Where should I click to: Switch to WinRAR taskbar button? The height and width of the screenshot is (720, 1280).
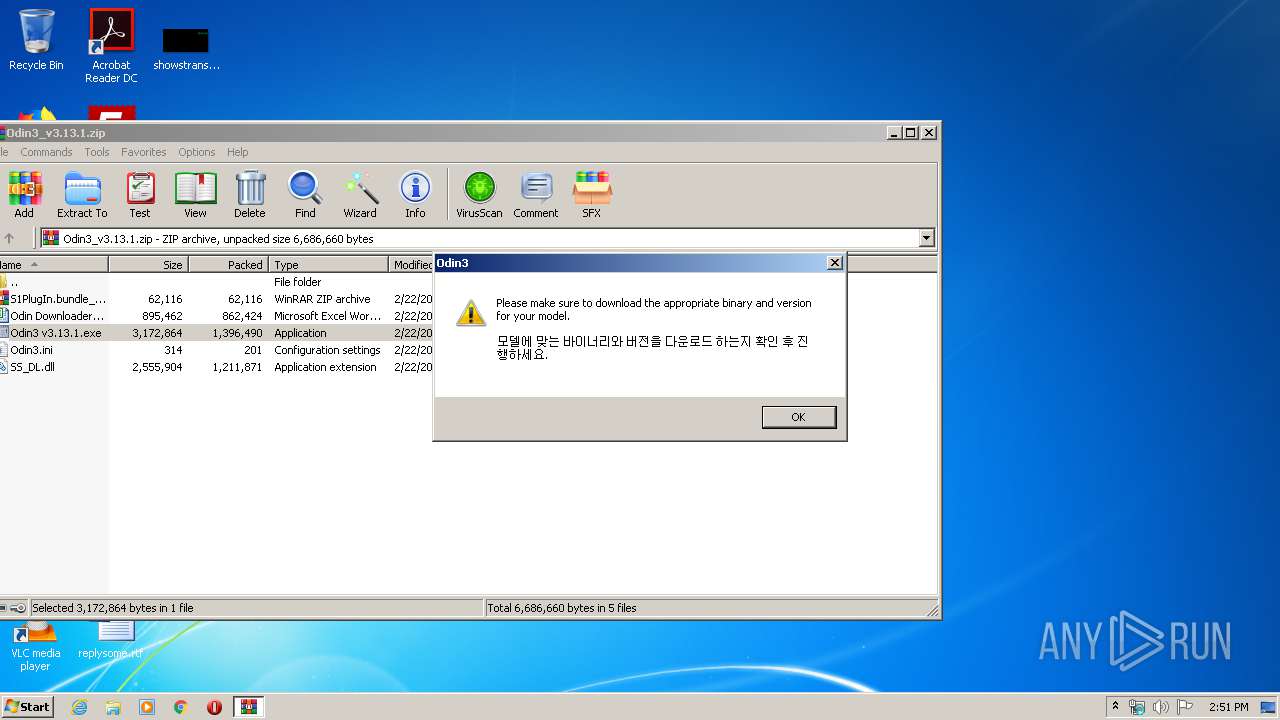(x=249, y=706)
